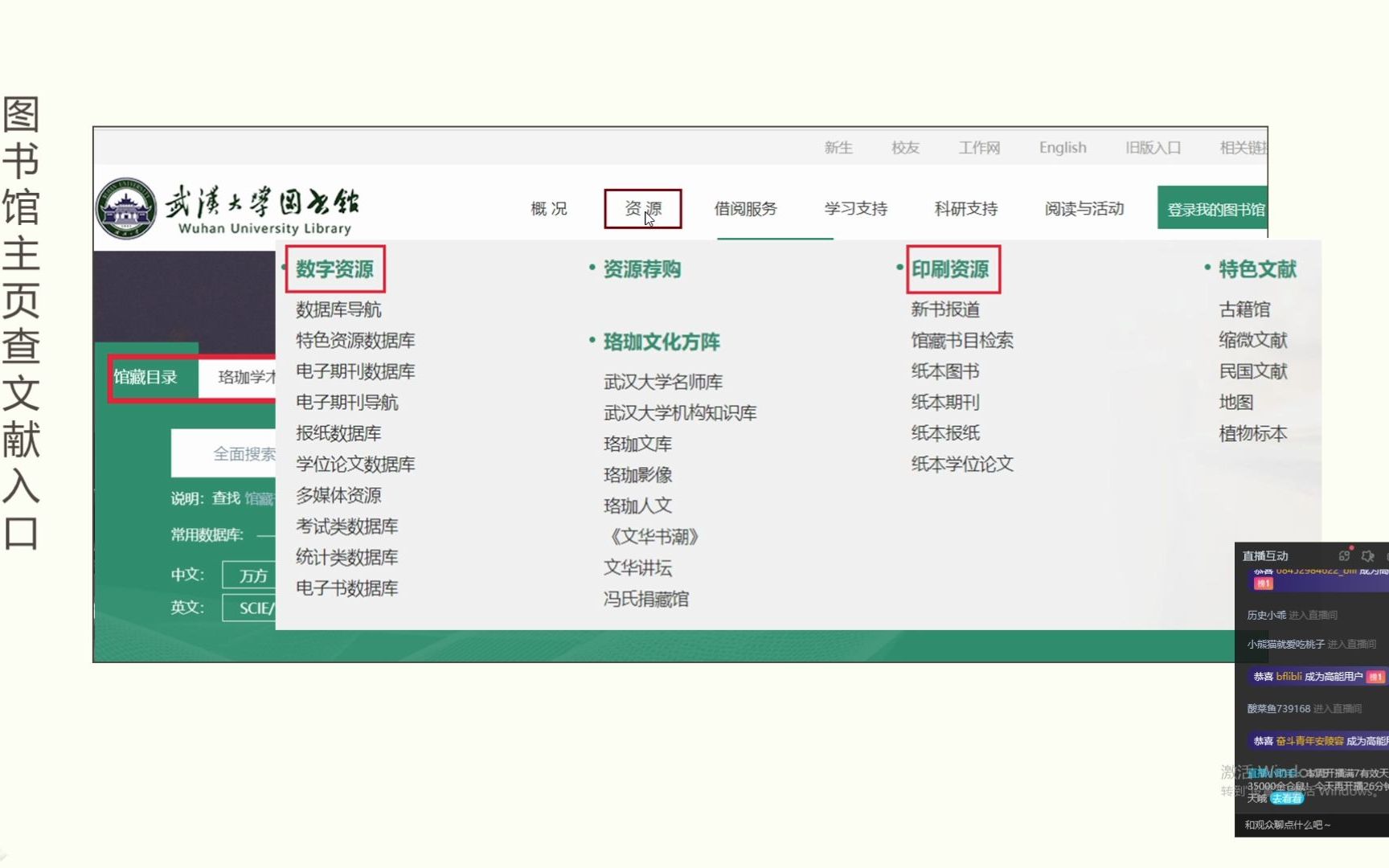Open the 学习支持 navigation menu
1389x868 pixels.
[x=856, y=209]
